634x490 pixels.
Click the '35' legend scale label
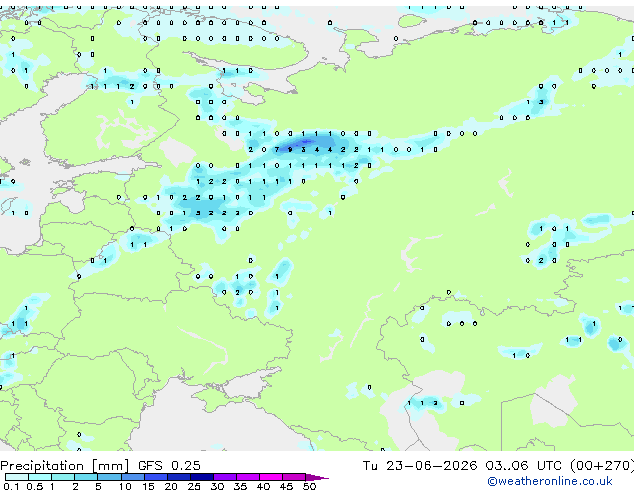pyautogui.click(x=240, y=486)
